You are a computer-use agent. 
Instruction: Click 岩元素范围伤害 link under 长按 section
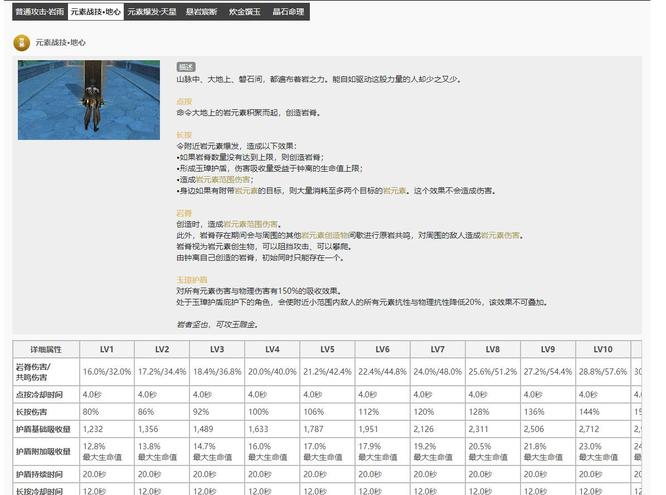pyautogui.click(x=223, y=179)
